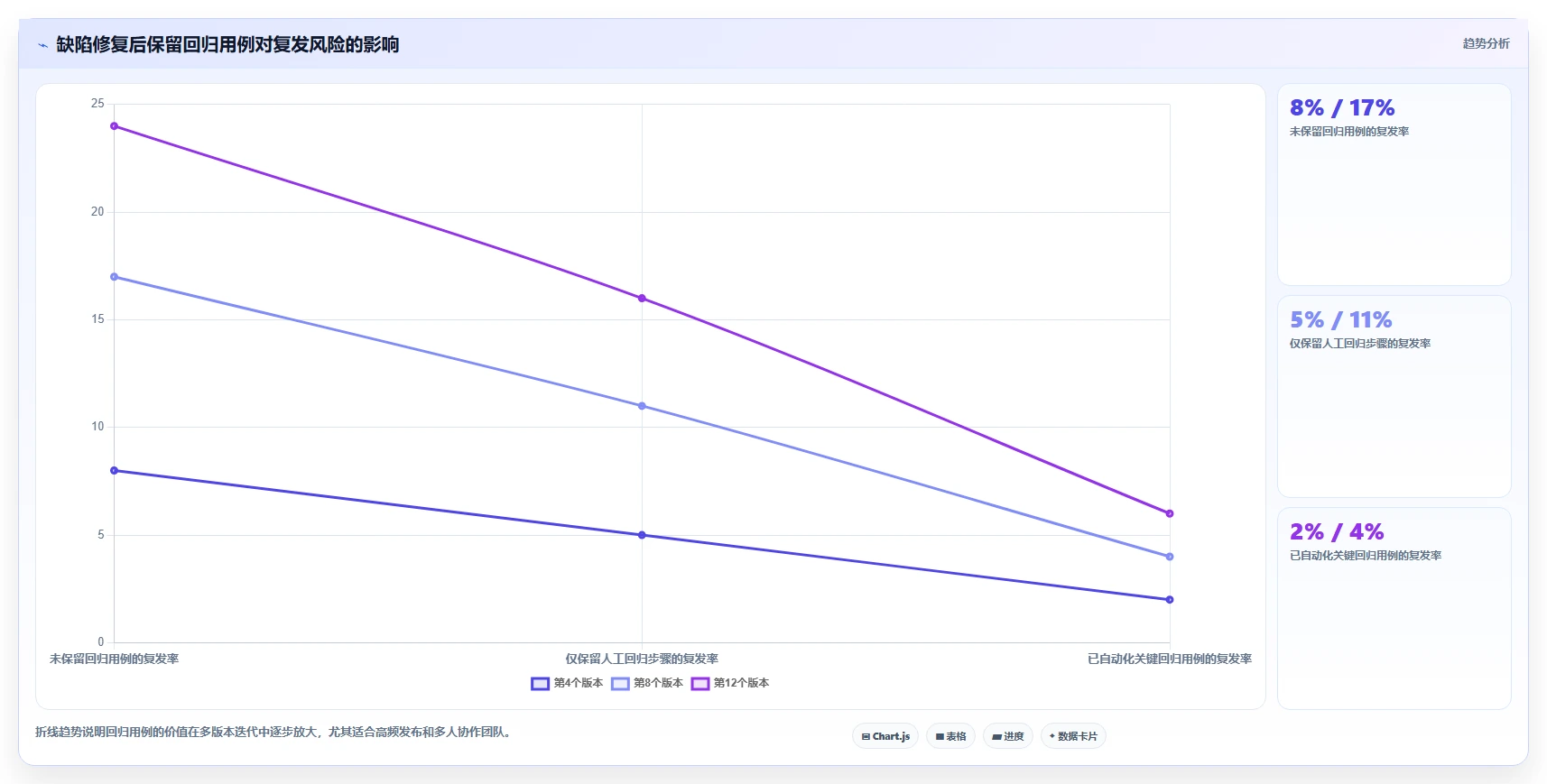
Task: Toggle the 第4个版本 legend series
Action: pyautogui.click(x=567, y=683)
